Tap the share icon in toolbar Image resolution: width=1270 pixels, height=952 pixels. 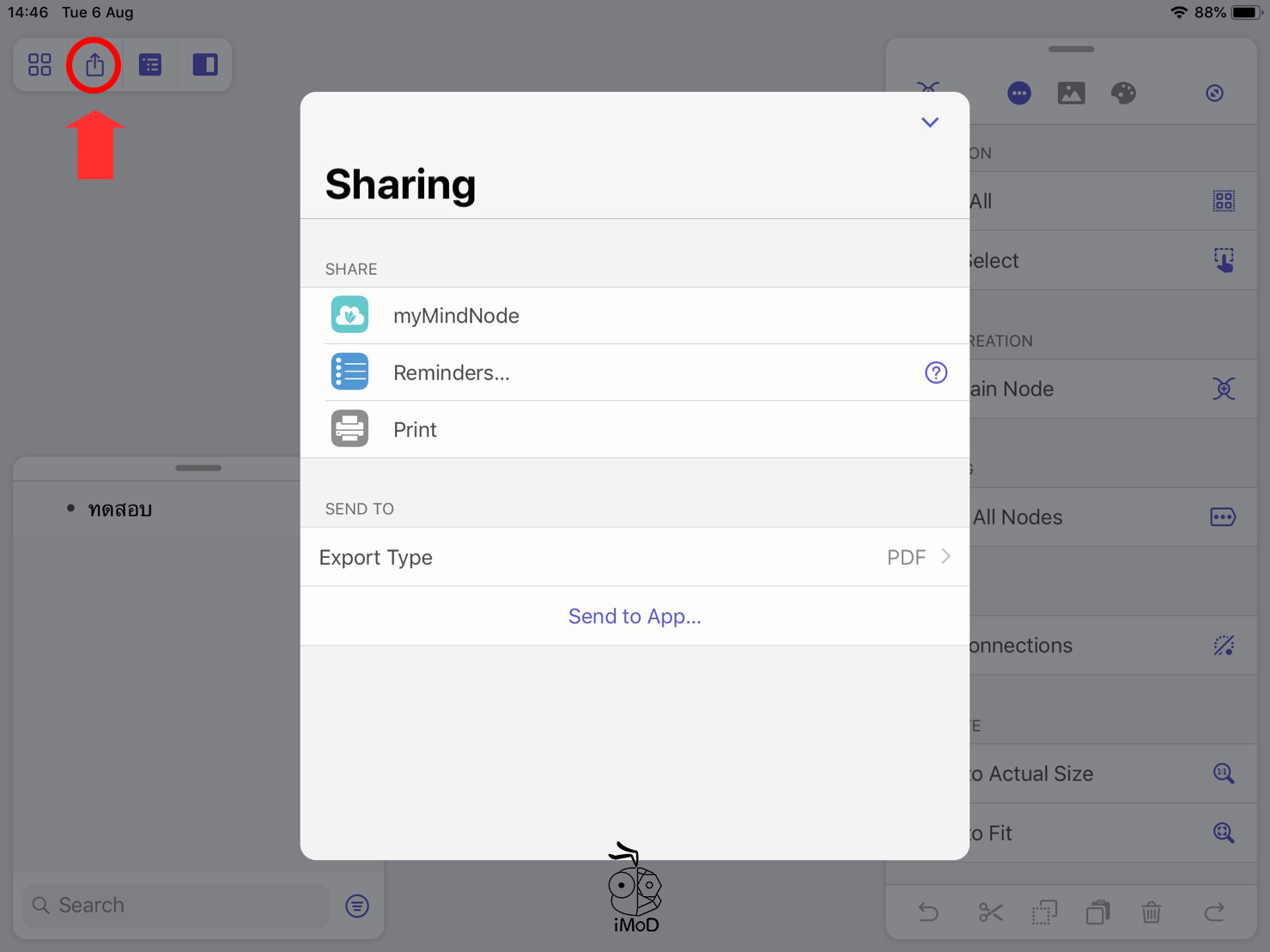94,64
